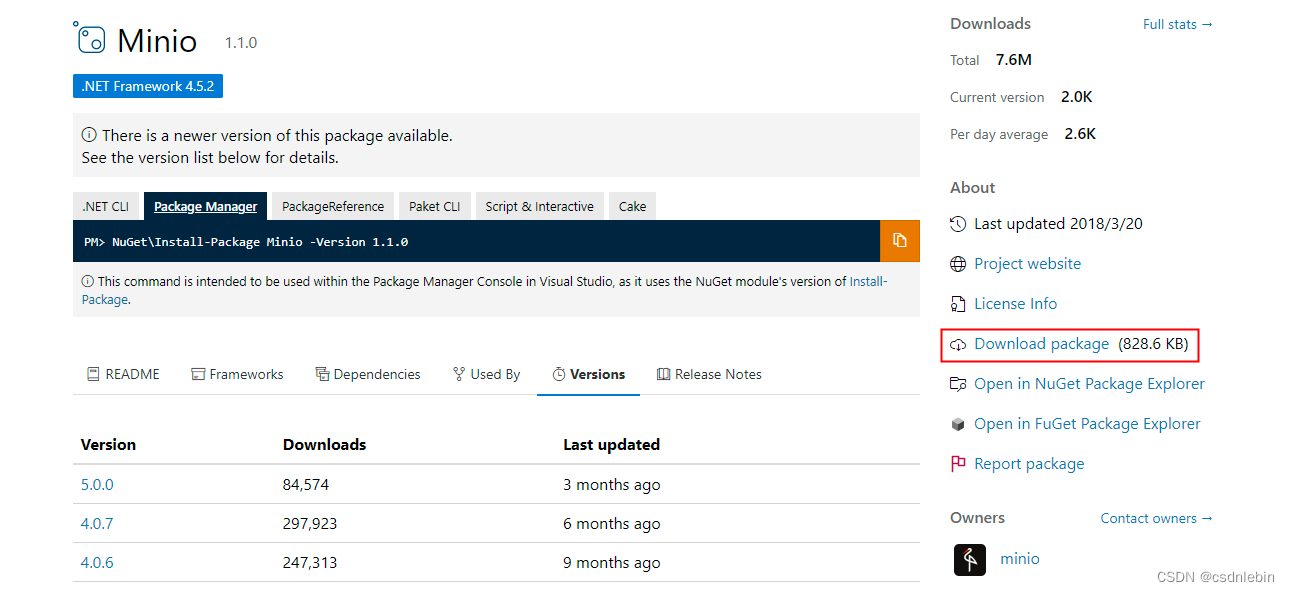Screen dimensions: 1290x592
Task: Open version 4.0.7 link
Action: pyautogui.click(x=97, y=523)
